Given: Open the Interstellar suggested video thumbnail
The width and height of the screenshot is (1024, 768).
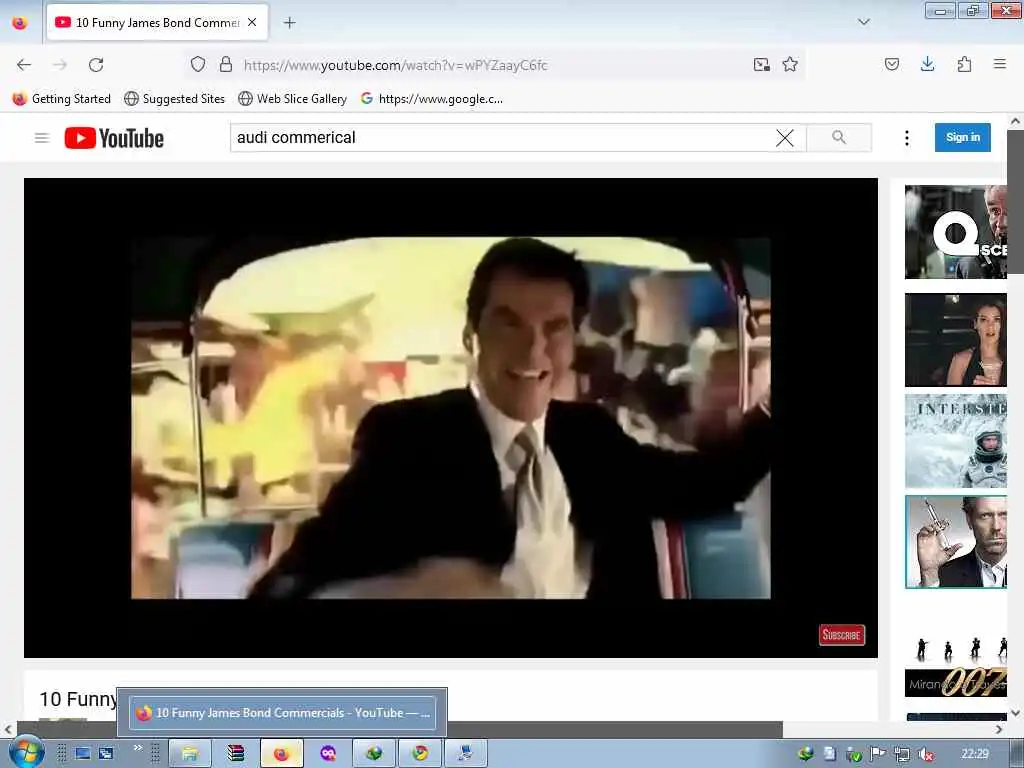Looking at the screenshot, I should click(955, 441).
